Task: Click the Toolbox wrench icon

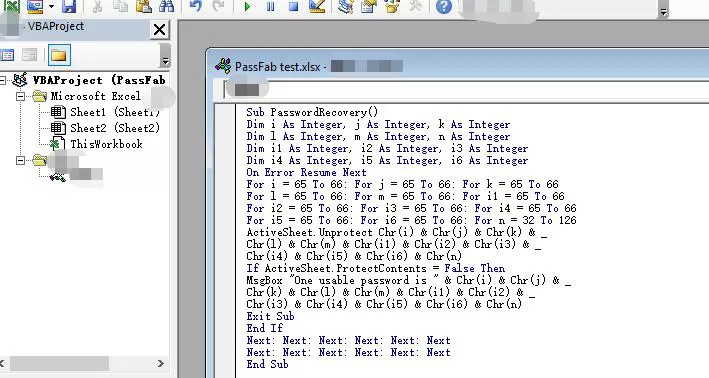Action: [415, 6]
